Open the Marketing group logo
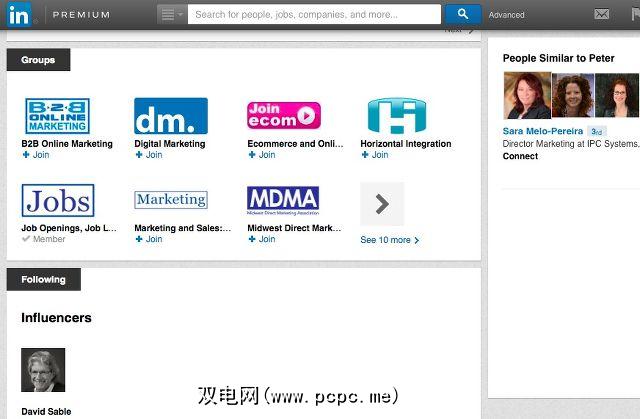Image resolution: width=640 pixels, height=419 pixels. click(x=171, y=200)
